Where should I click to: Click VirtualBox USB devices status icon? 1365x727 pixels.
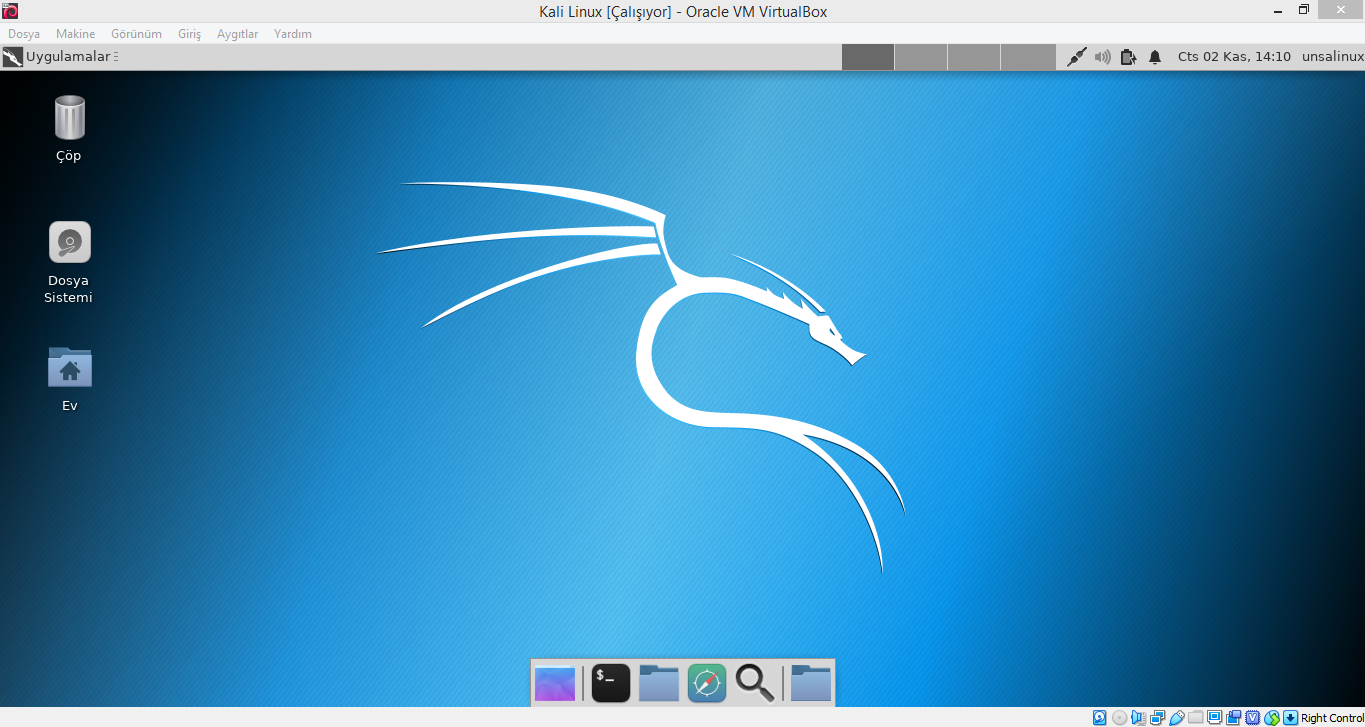point(1177,718)
